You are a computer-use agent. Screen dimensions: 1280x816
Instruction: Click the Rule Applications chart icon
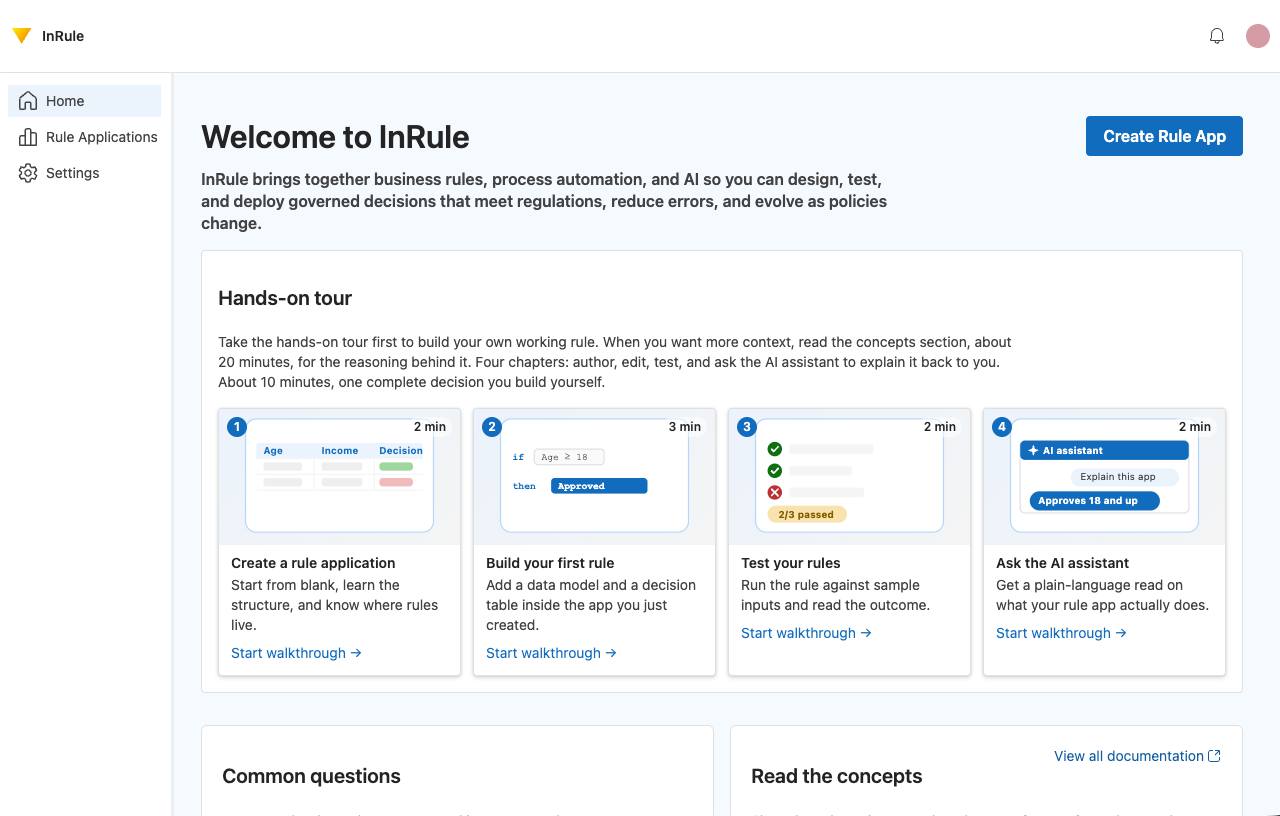(28, 137)
